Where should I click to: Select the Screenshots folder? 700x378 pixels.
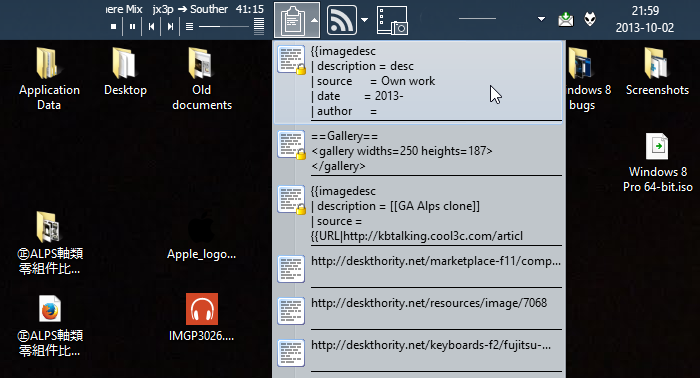point(657,72)
